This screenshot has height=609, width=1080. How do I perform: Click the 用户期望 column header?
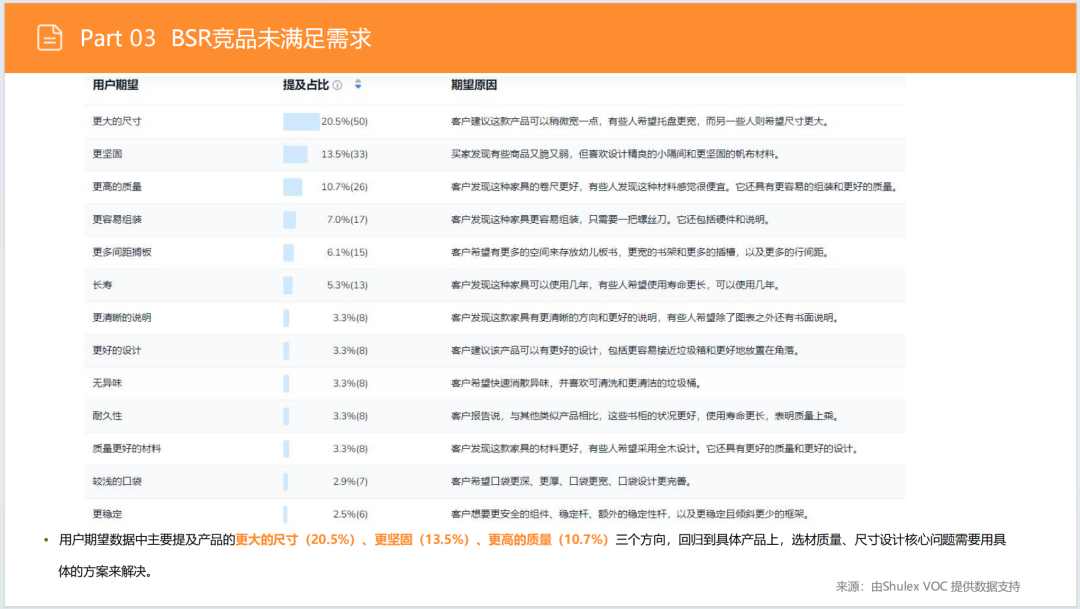click(113, 85)
